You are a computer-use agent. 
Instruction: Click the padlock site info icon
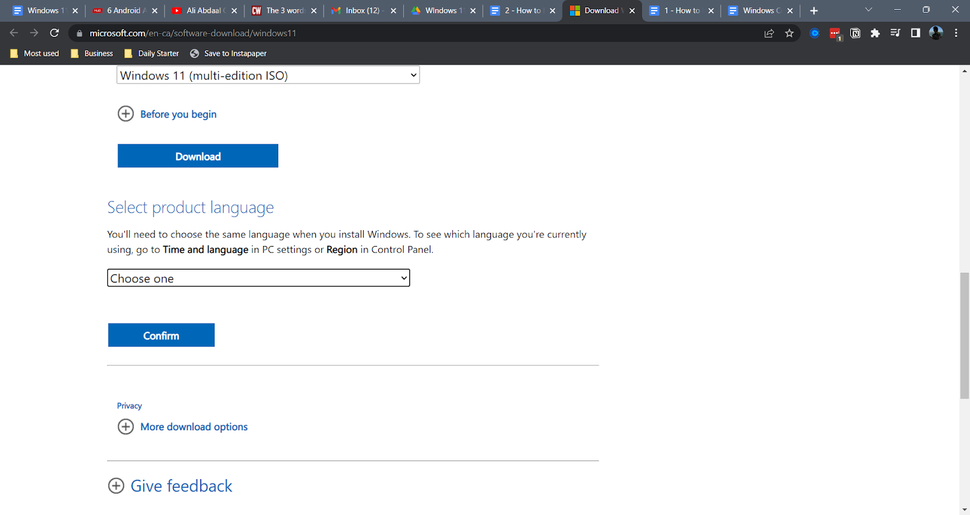[x=79, y=33]
